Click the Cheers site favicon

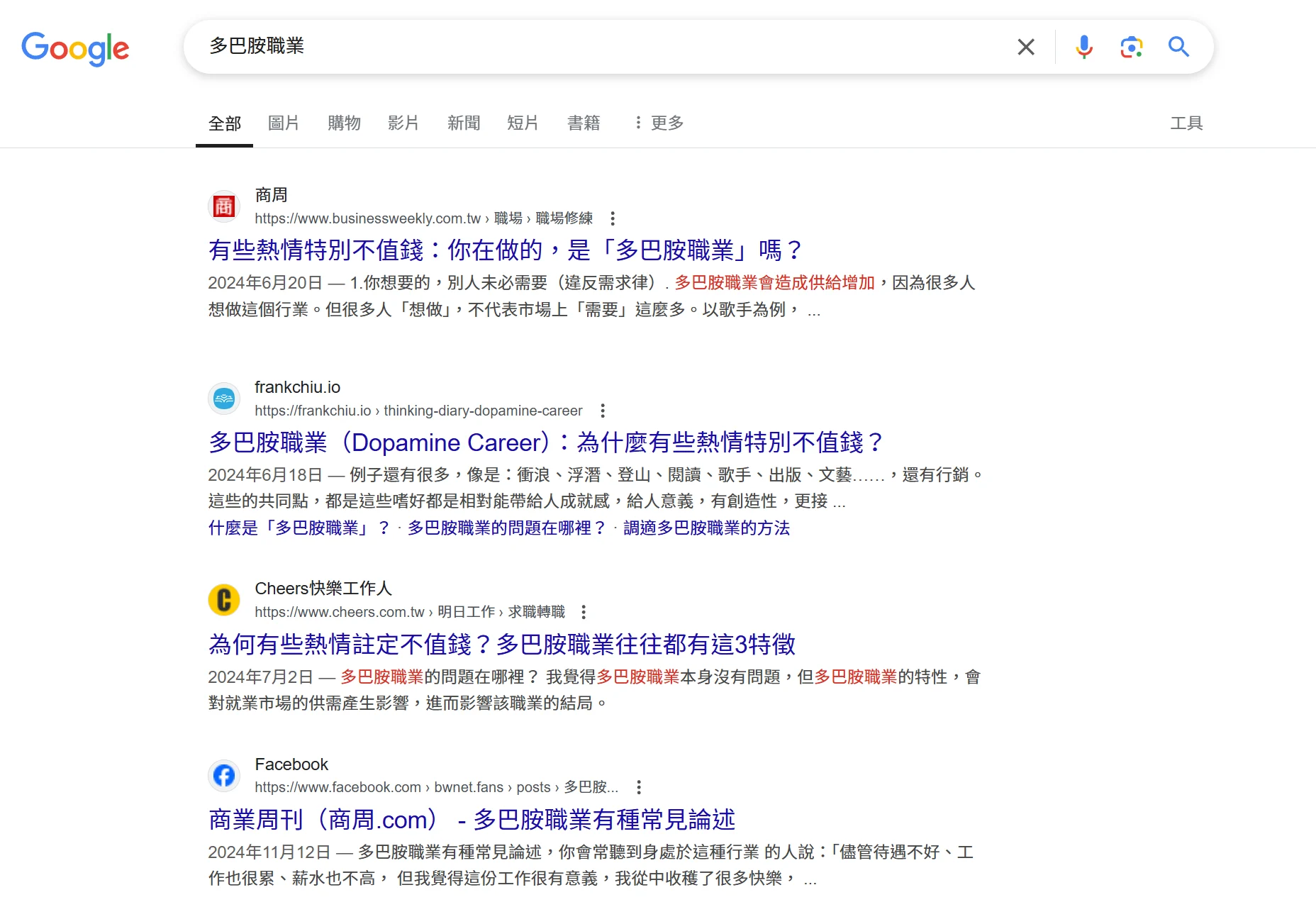pyautogui.click(x=224, y=600)
